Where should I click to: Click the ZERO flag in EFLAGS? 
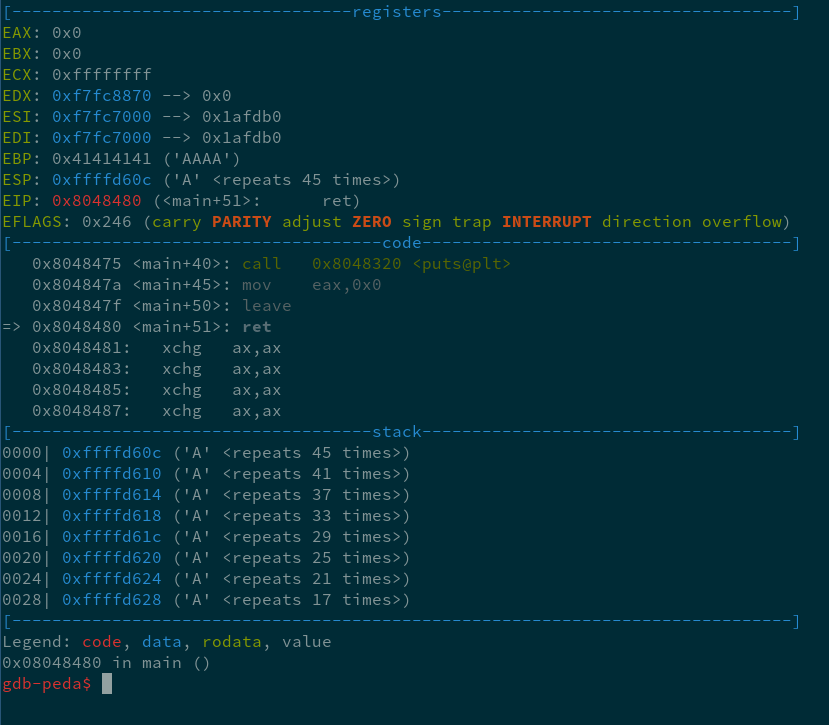pos(371,222)
